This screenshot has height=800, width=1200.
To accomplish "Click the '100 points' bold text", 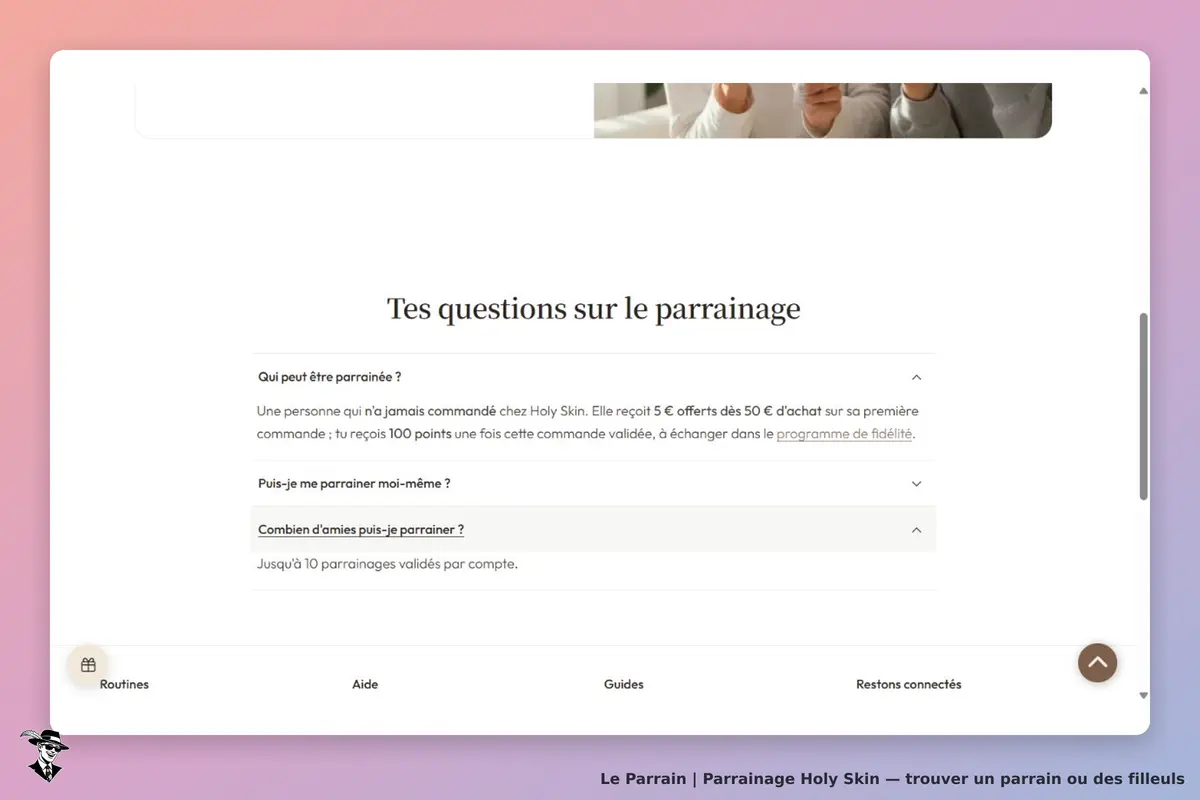I will (420, 434).
